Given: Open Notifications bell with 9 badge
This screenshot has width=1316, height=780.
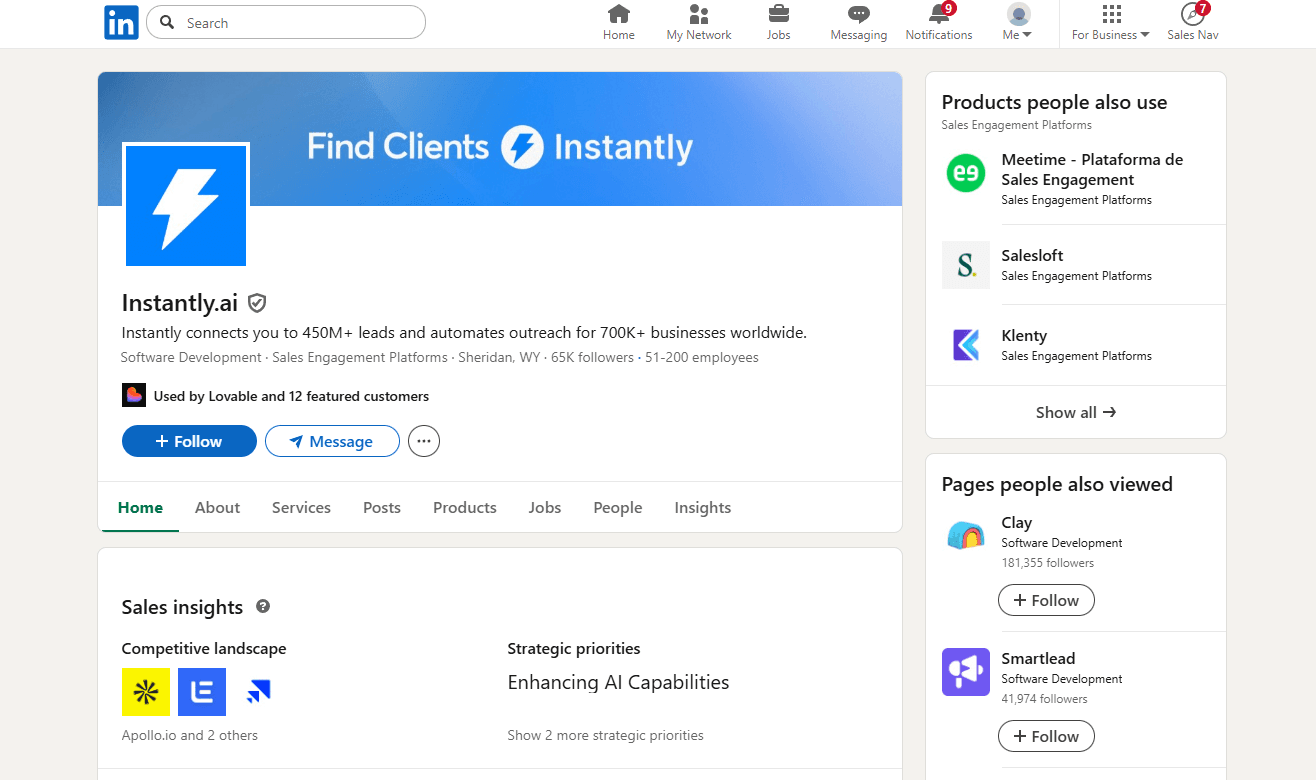Looking at the screenshot, I should tap(939, 23).
